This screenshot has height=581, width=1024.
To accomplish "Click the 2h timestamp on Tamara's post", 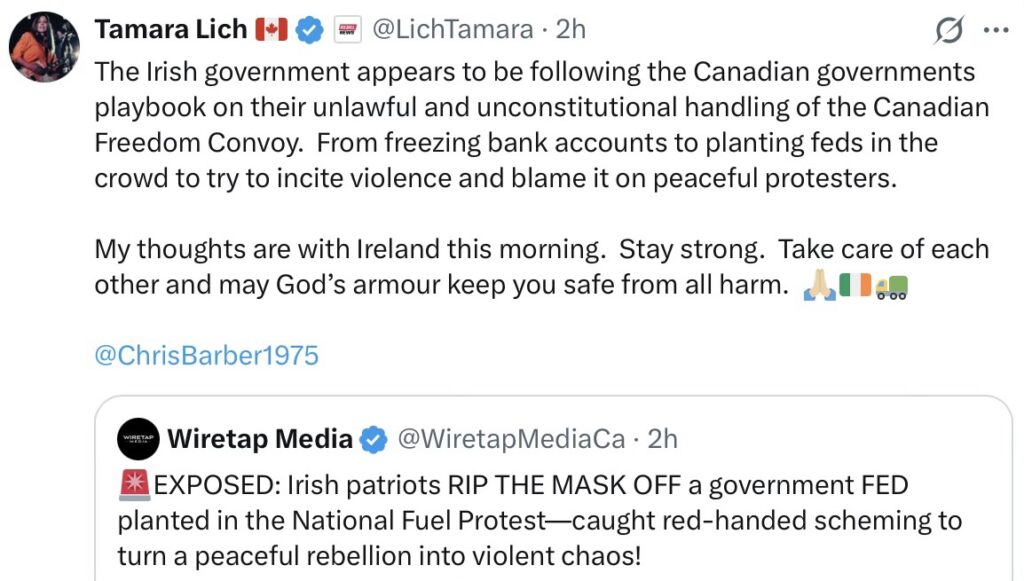I will click(570, 30).
